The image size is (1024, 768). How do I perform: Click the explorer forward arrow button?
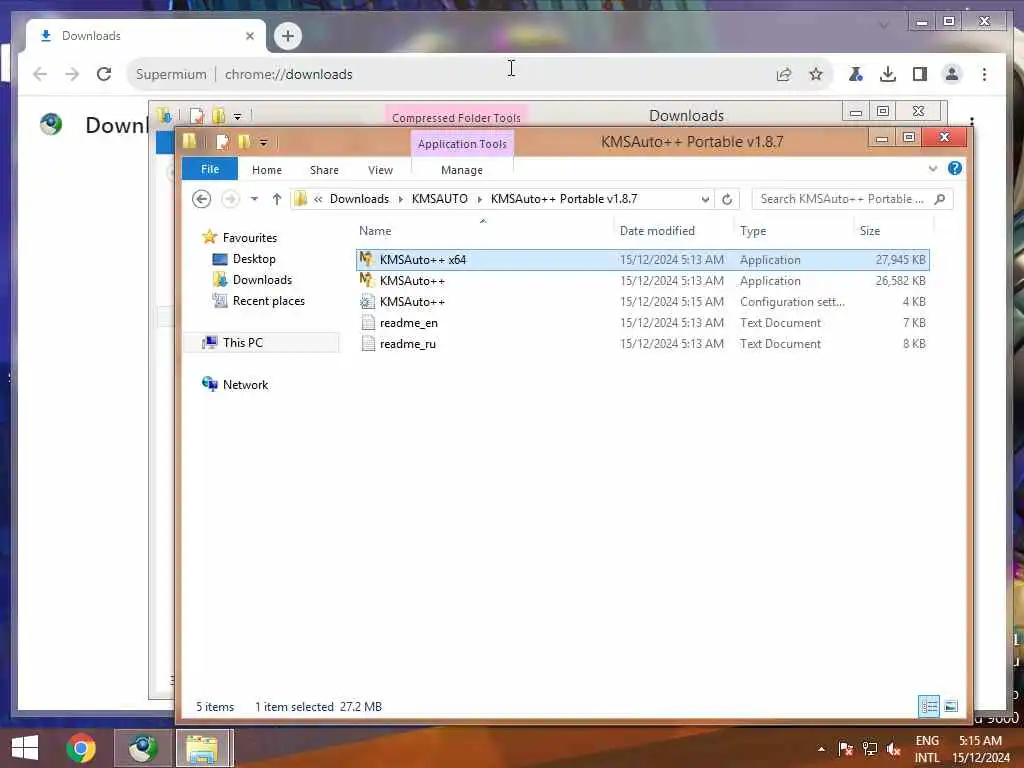coord(230,199)
